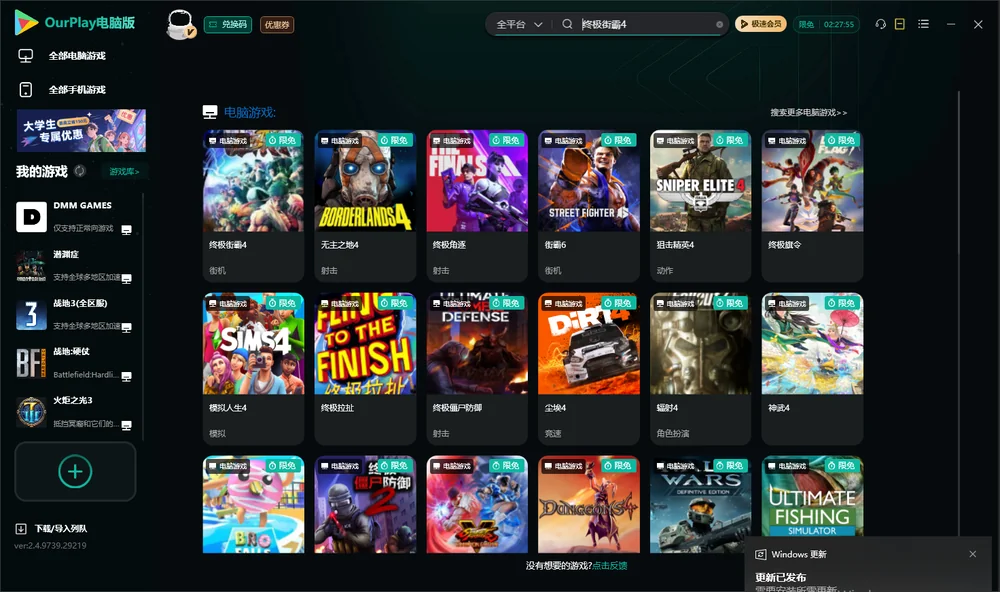The image size is (1000, 592).
Task: Open the 模拟人生4 Sims 4 card
Action: [x=253, y=369]
